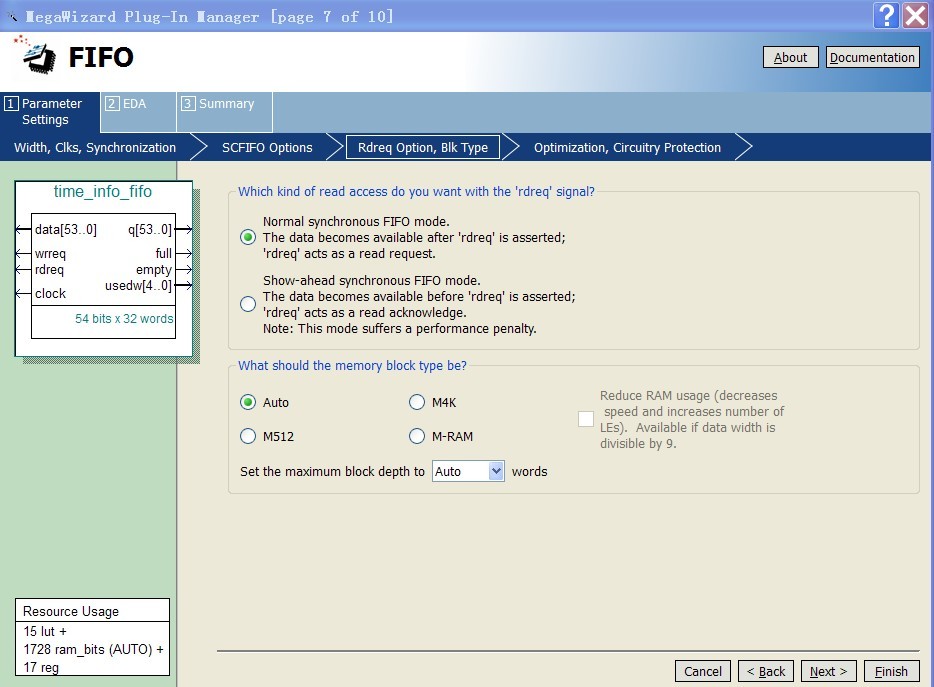Viewport: 934px width, 687px height.
Task: Click the FIFO chip icon in header
Action: coord(35,55)
